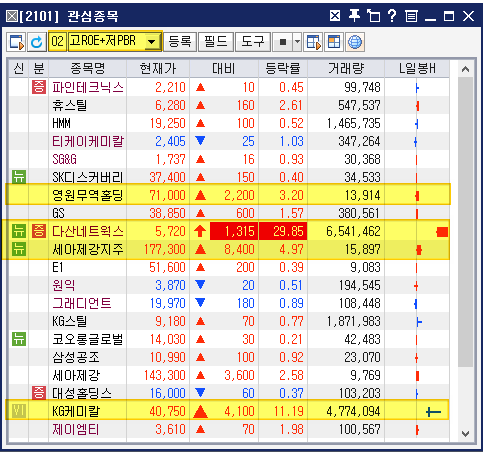Select the E1 stock name

58,267
